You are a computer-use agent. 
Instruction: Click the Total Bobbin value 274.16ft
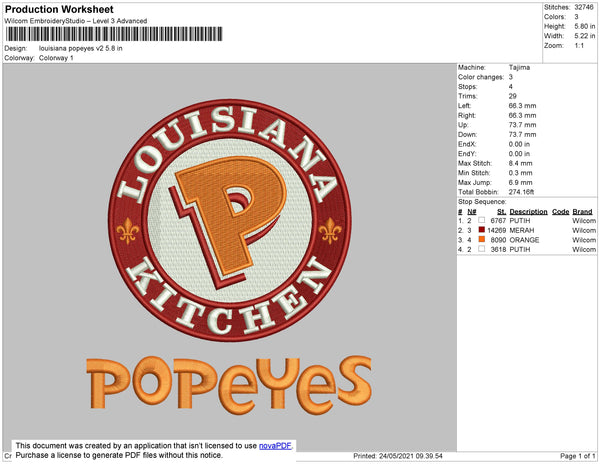tap(521, 192)
